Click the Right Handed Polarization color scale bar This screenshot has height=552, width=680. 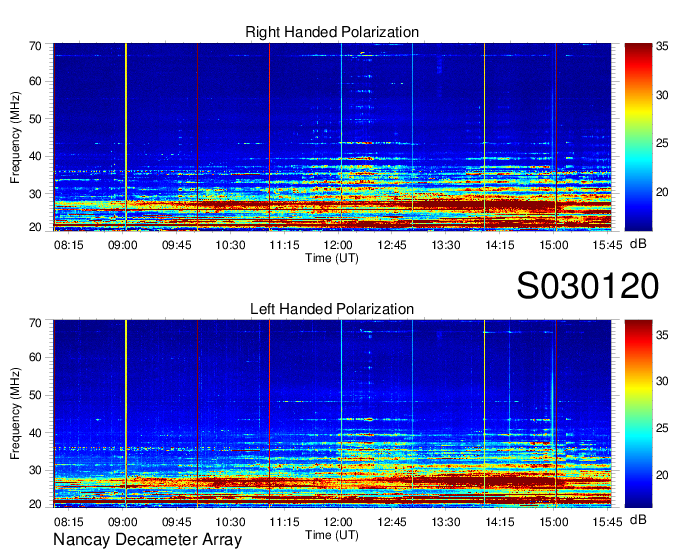pyautogui.click(x=638, y=137)
